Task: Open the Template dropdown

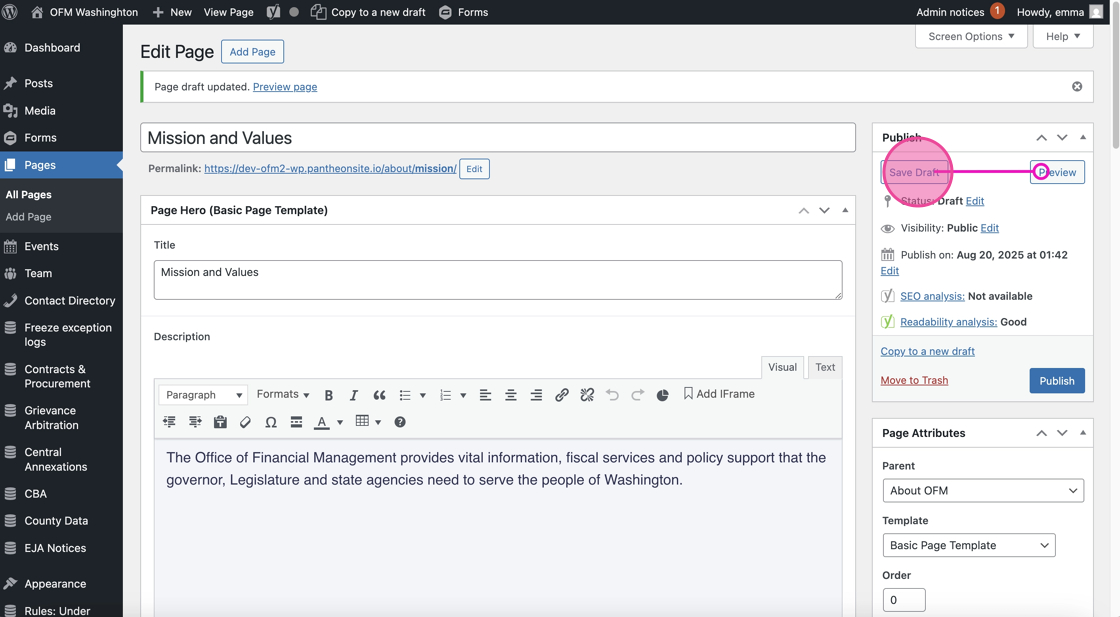Action: click(x=969, y=545)
